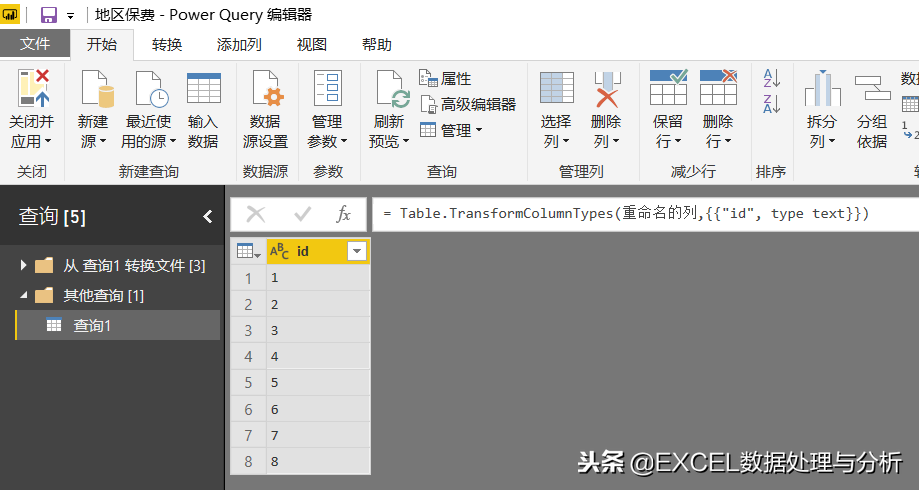The width and height of the screenshot is (919, 490).
Task: Click Manage Parameters (管理参数) icon
Action: 328,89
